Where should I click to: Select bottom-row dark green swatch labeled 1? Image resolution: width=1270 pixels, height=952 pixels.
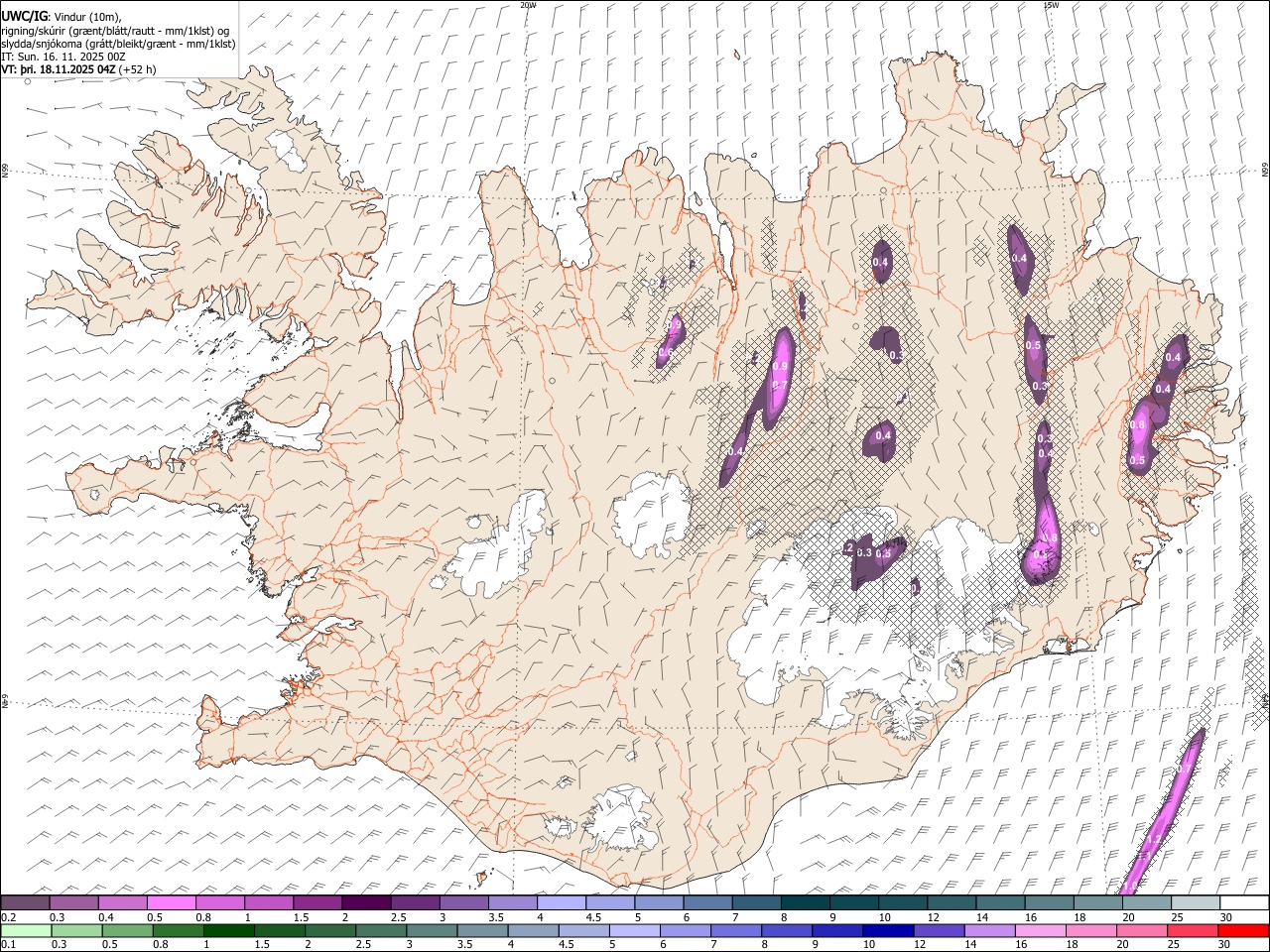(x=229, y=930)
